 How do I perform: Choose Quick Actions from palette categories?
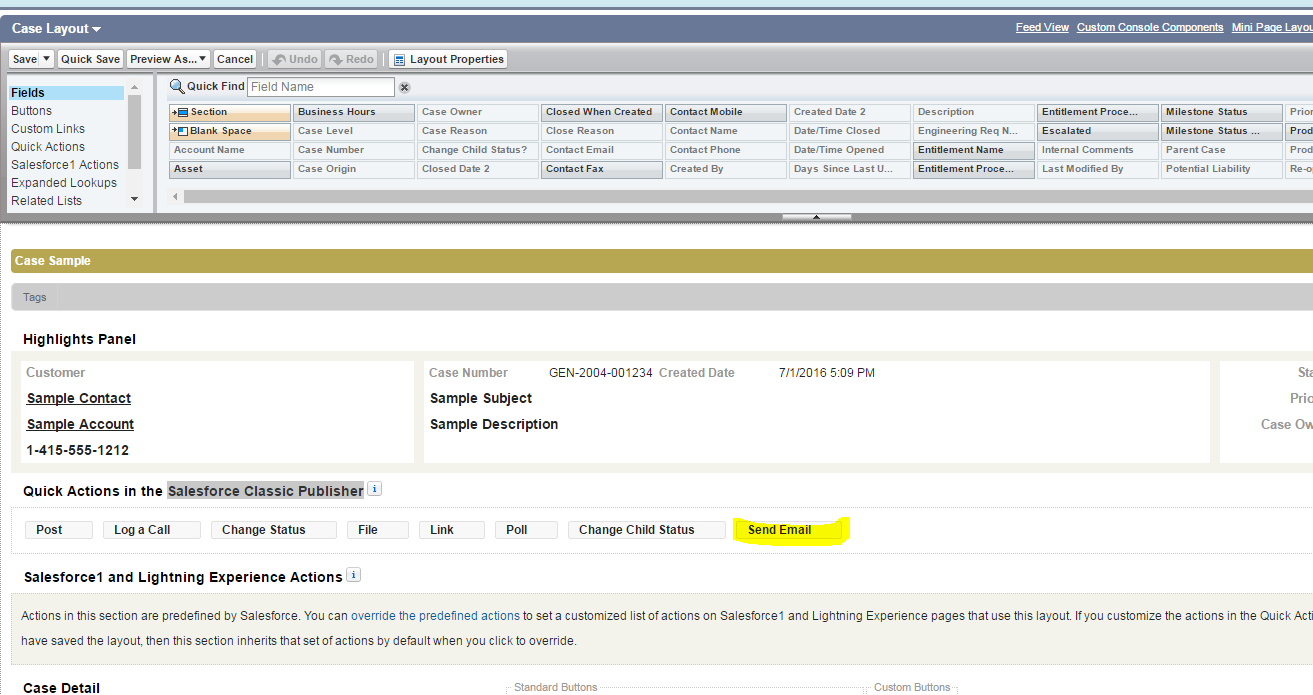pyautogui.click(x=48, y=147)
